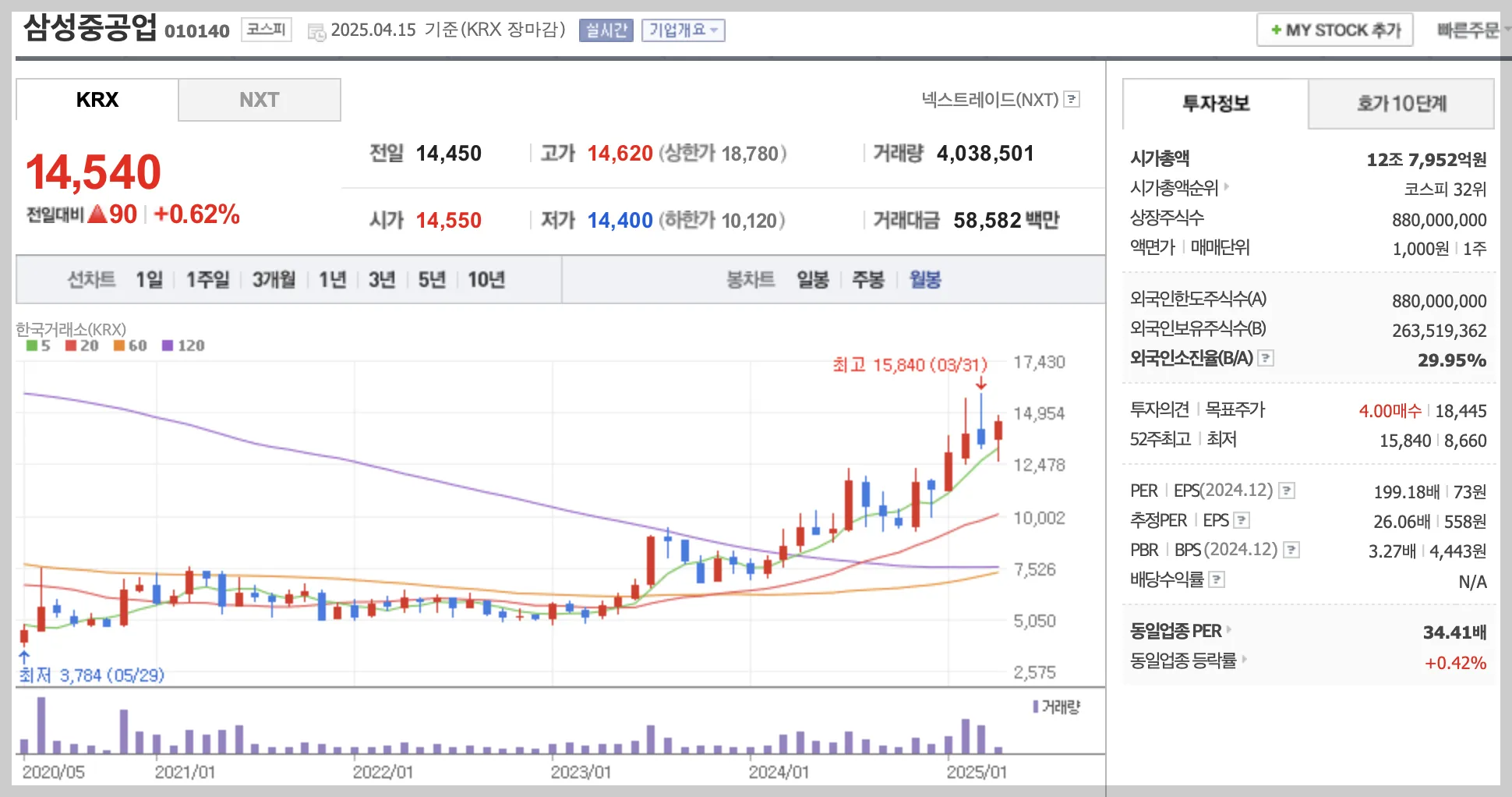Expand the 기업개요 dropdown

(x=684, y=30)
